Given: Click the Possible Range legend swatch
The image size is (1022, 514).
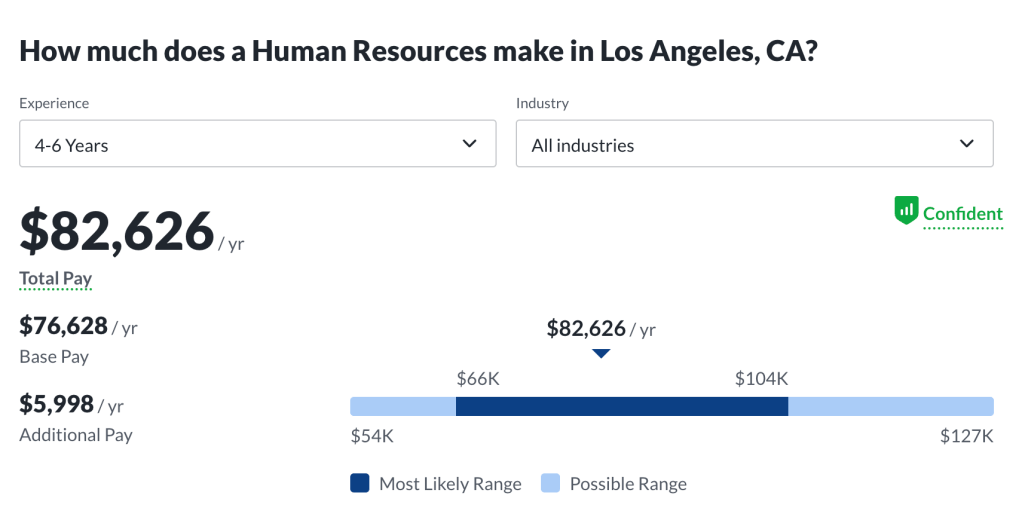Looking at the screenshot, I should tap(551, 484).
